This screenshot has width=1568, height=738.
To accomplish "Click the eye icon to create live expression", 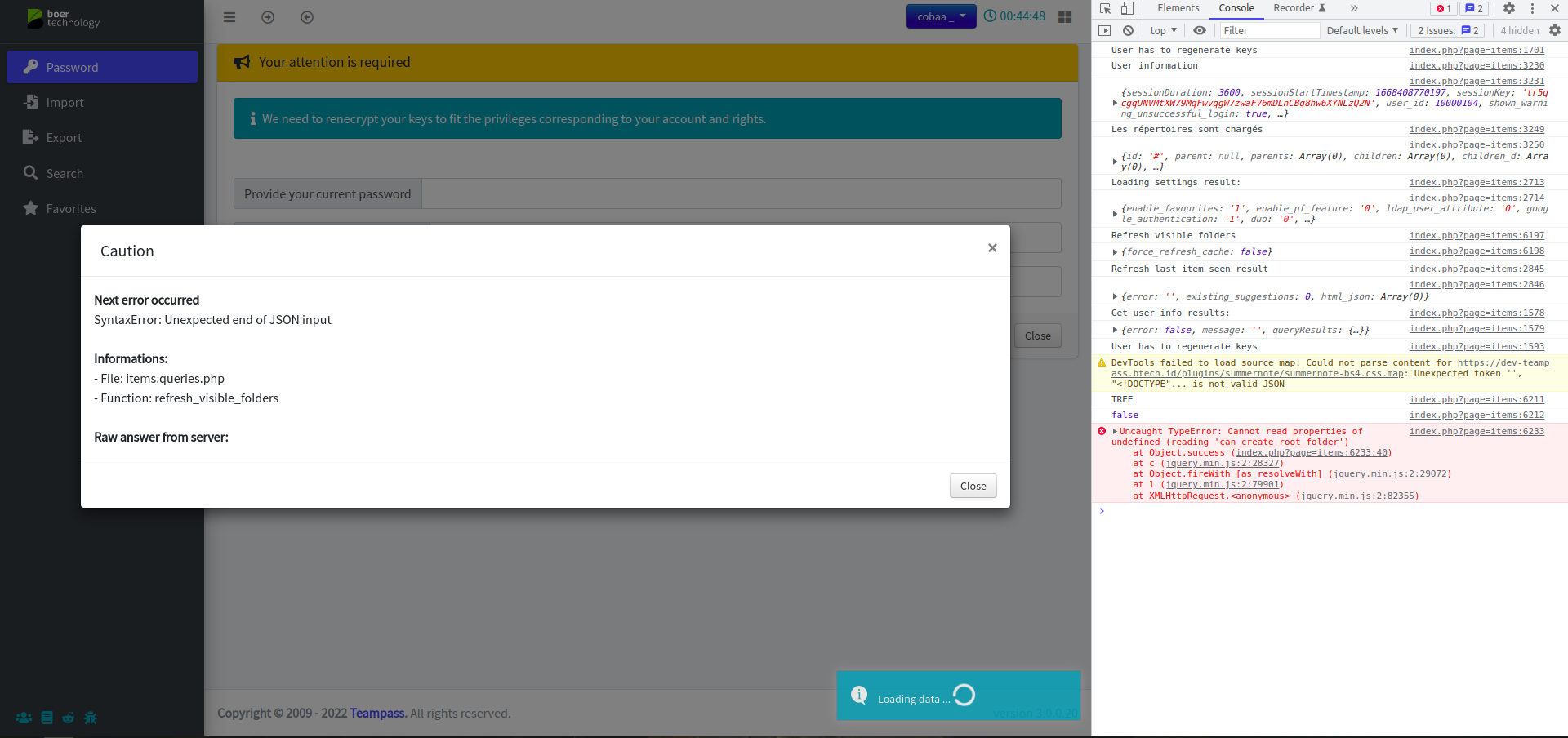I will (x=1200, y=30).
